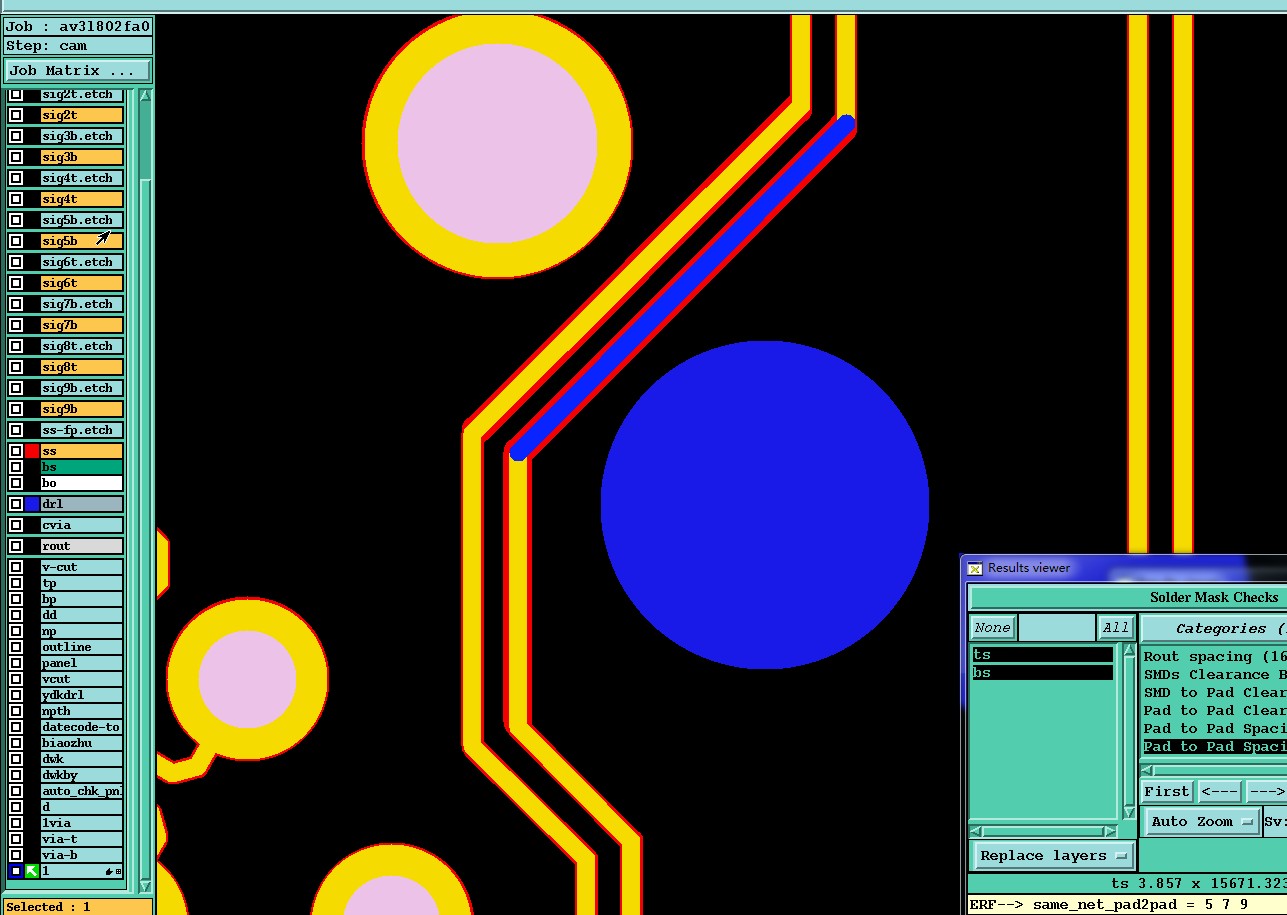
Task: Select the ydkdrl layer name
Action: 82,695
